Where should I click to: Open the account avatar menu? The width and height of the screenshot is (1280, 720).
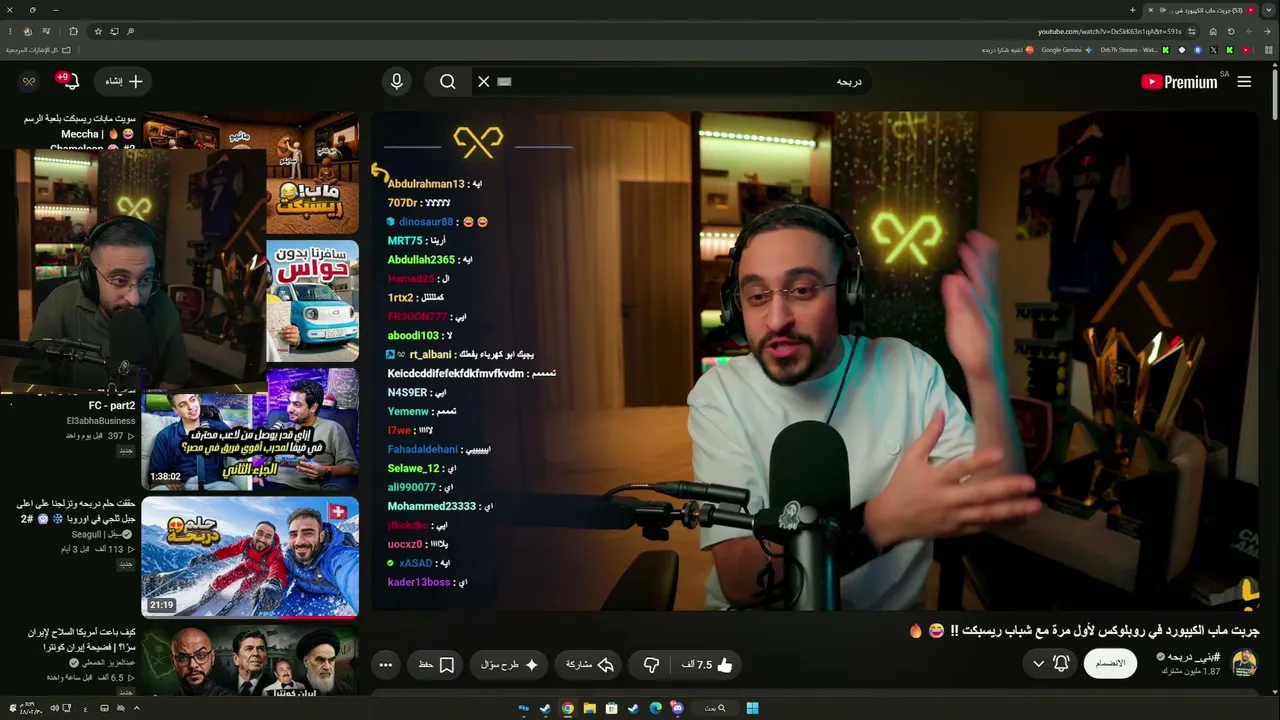[x=29, y=82]
